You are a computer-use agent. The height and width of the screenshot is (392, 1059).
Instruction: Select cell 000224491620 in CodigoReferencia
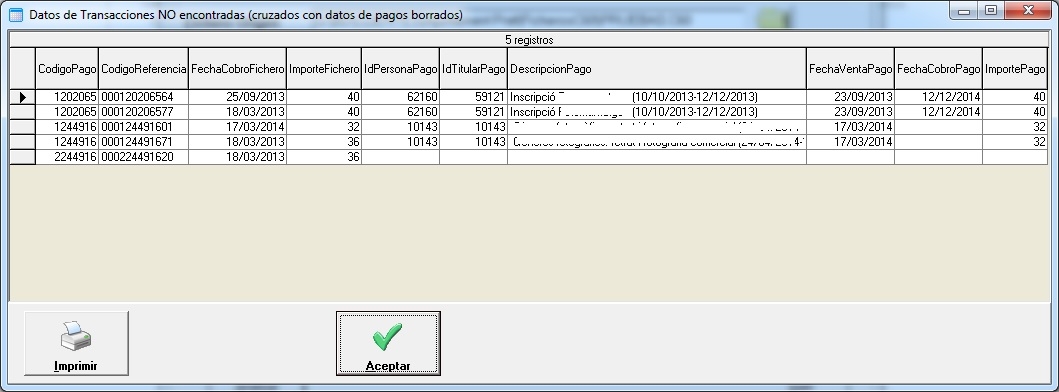point(143,157)
